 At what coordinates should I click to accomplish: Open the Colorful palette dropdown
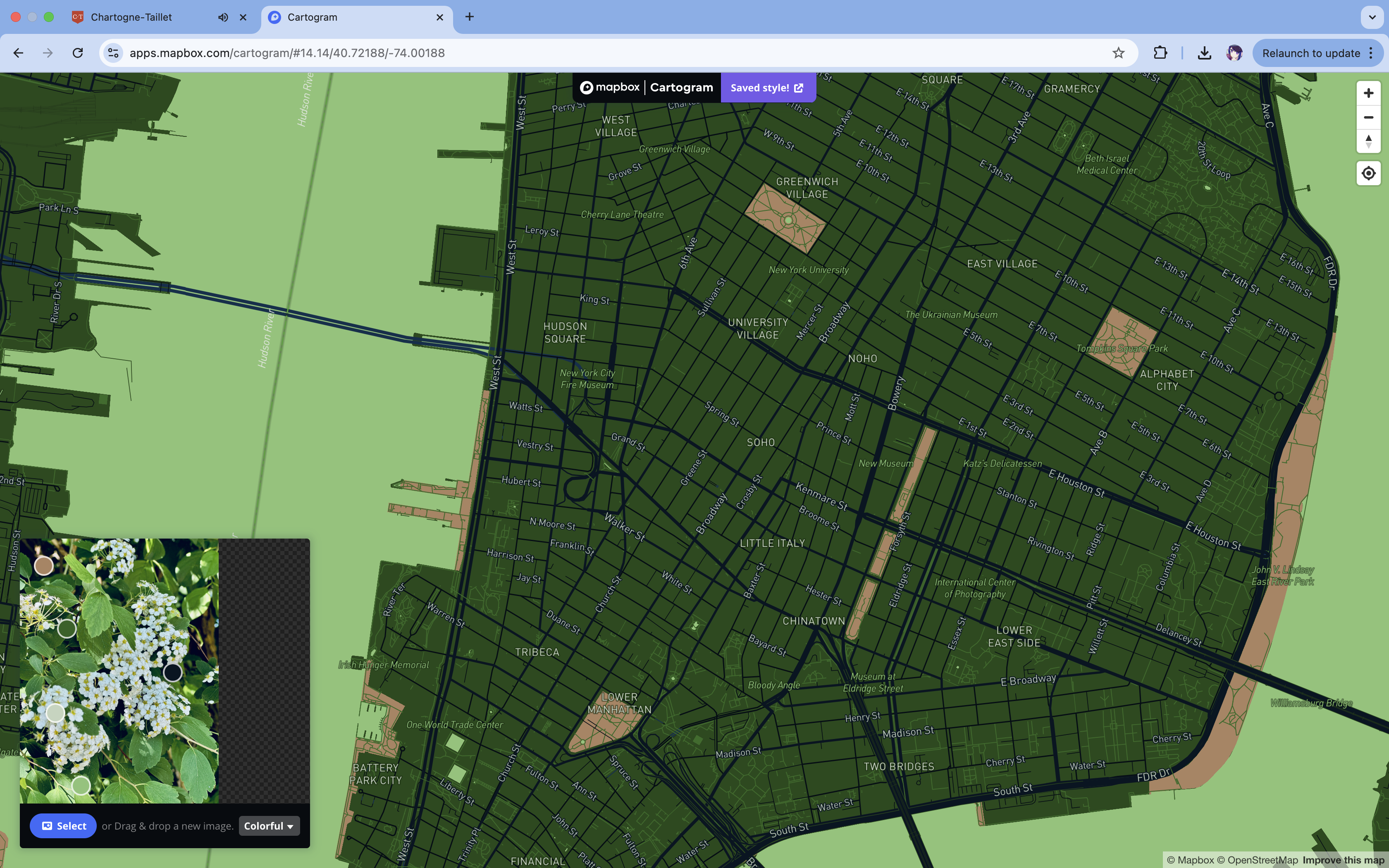pyautogui.click(x=269, y=826)
